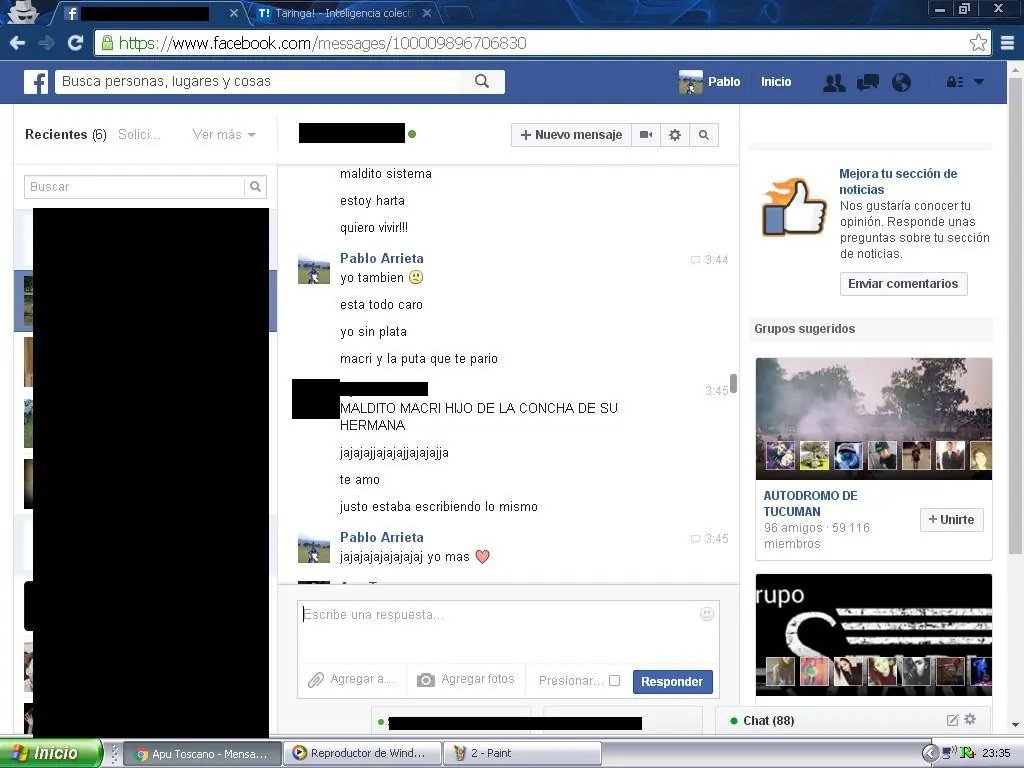Viewport: 1024px width, 768px height.
Task: Open Pablo Arrieta name at 3:44 message
Action: tap(381, 259)
